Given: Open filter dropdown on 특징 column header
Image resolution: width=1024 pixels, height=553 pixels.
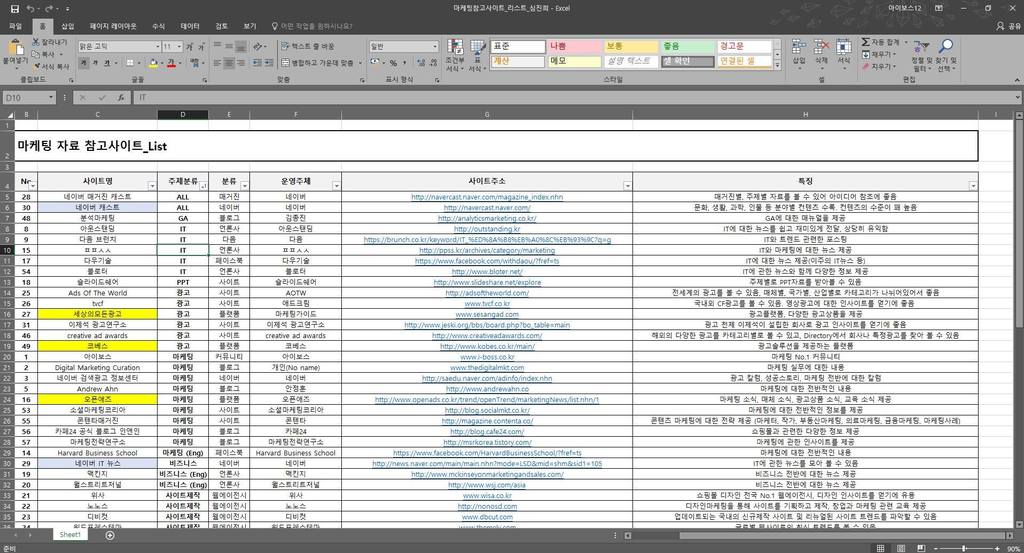Looking at the screenshot, I should click(972, 186).
